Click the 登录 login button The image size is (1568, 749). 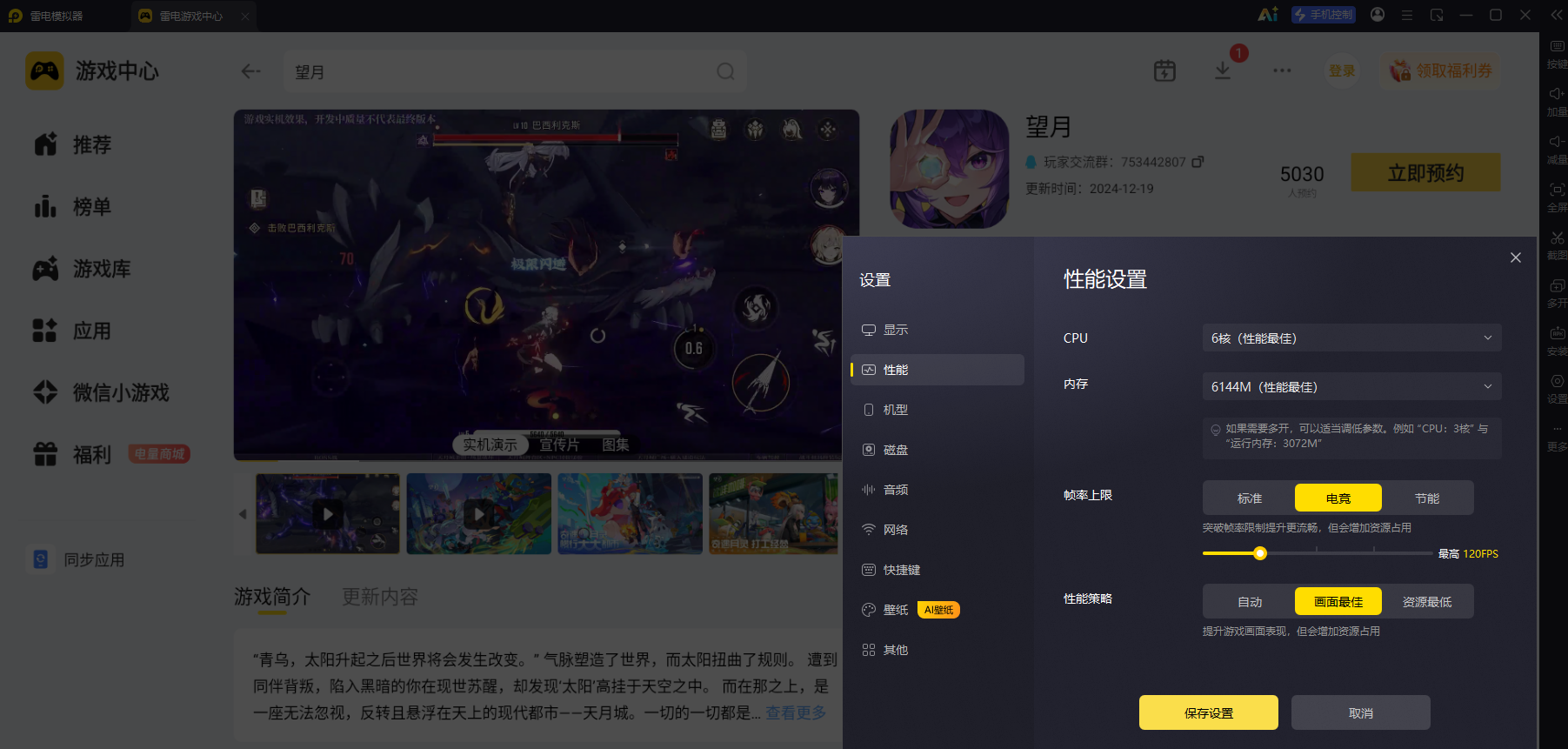pyautogui.click(x=1342, y=70)
